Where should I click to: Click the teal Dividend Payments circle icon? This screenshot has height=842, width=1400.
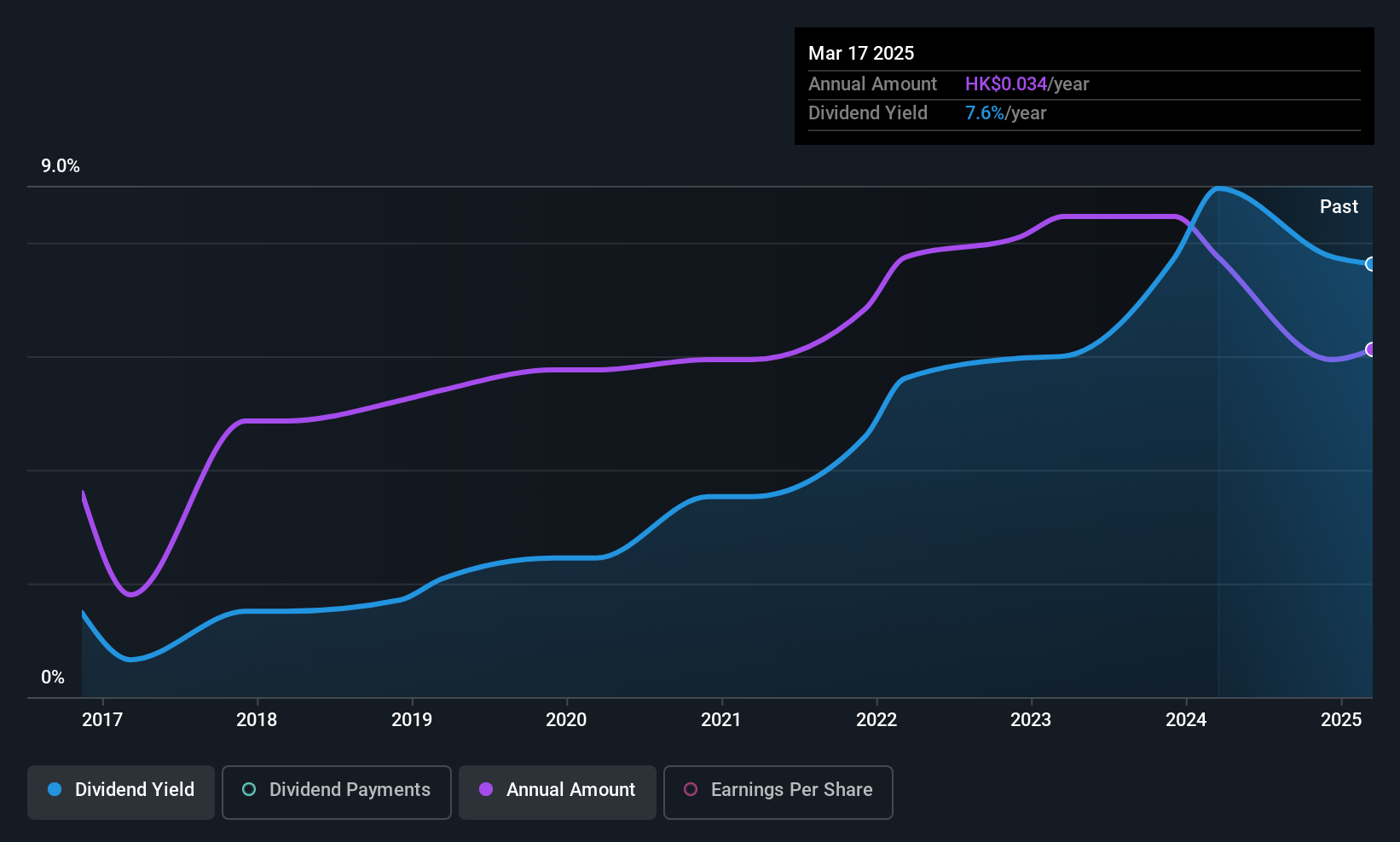[x=249, y=790]
